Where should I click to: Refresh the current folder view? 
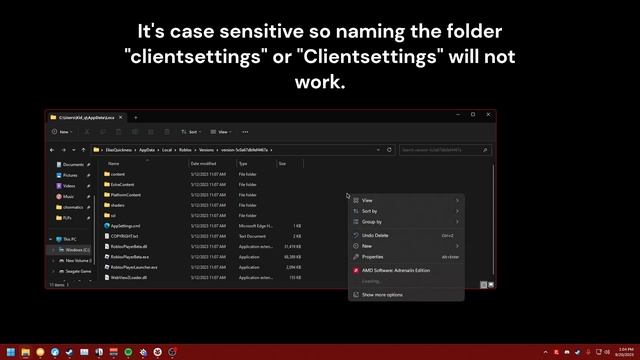tap(389, 150)
